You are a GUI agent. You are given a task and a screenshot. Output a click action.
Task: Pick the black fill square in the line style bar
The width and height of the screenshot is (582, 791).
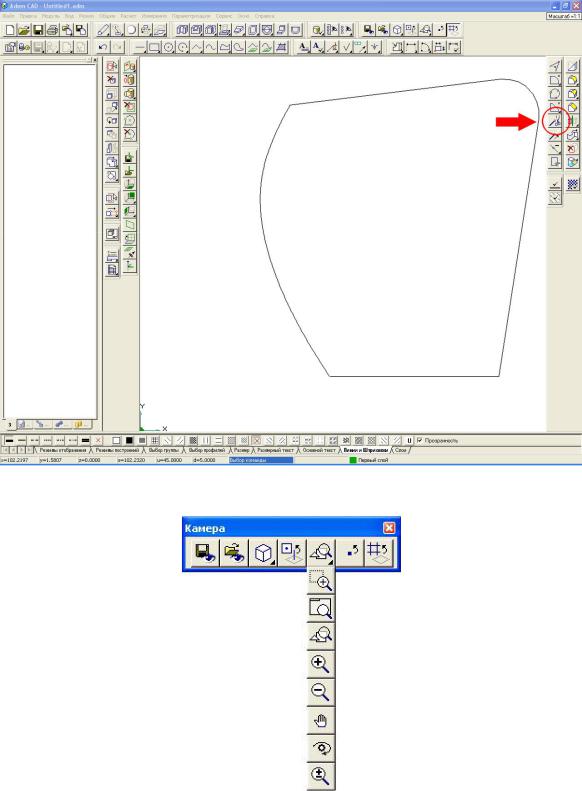click(x=129, y=440)
